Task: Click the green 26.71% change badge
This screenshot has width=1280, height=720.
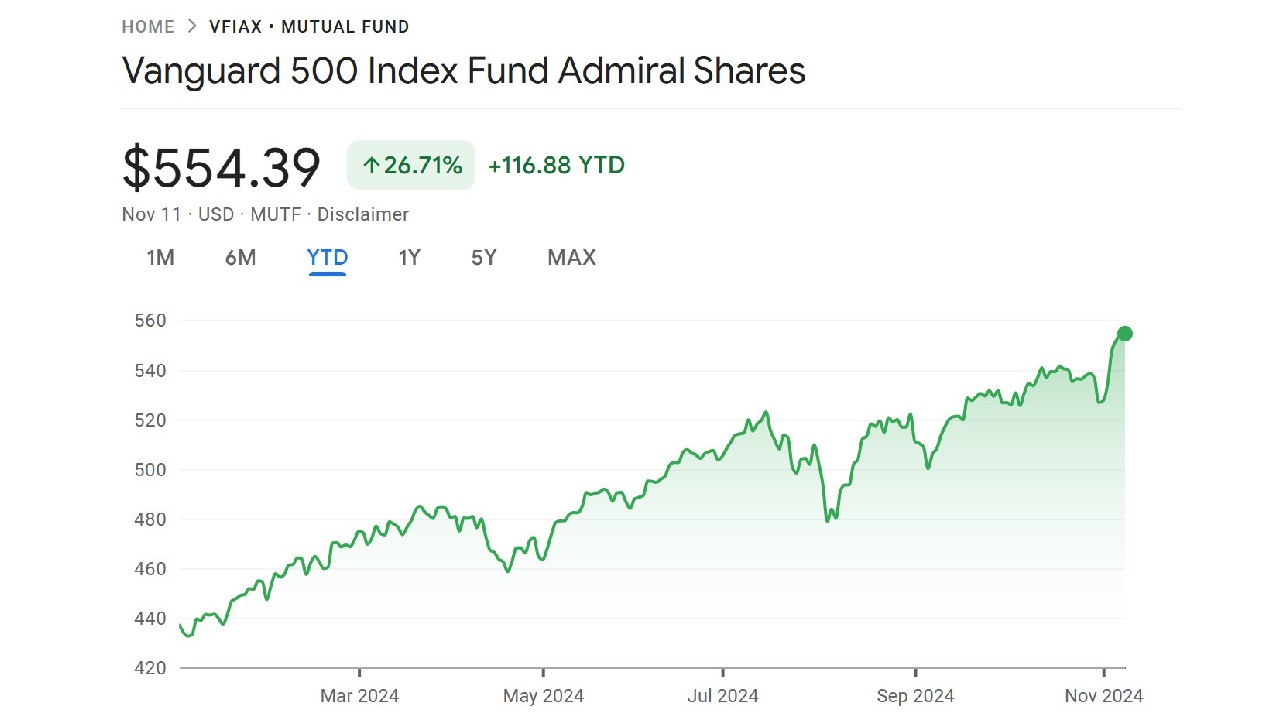Action: point(411,165)
